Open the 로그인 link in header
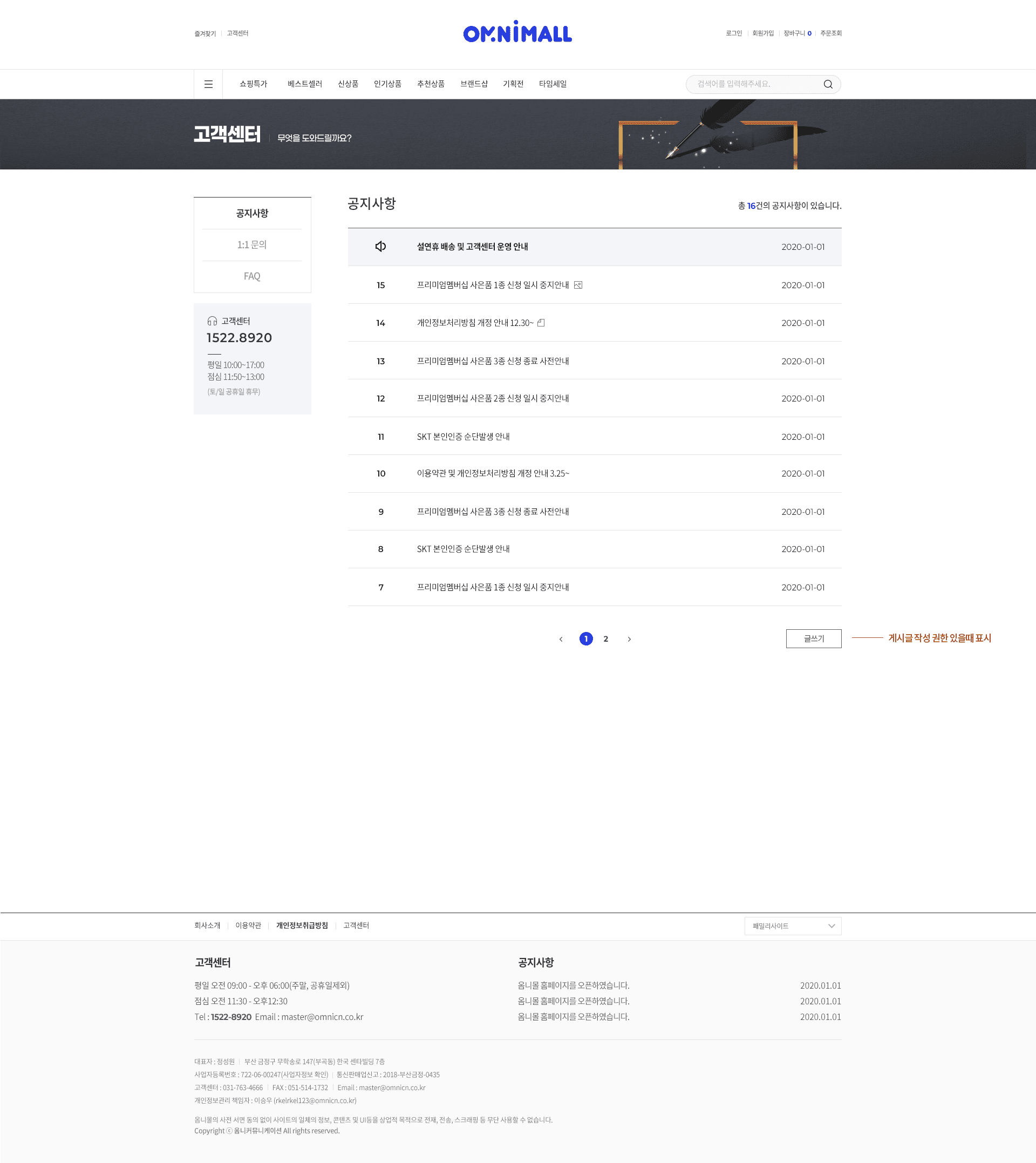The width and height of the screenshot is (1036, 1163). (x=733, y=33)
